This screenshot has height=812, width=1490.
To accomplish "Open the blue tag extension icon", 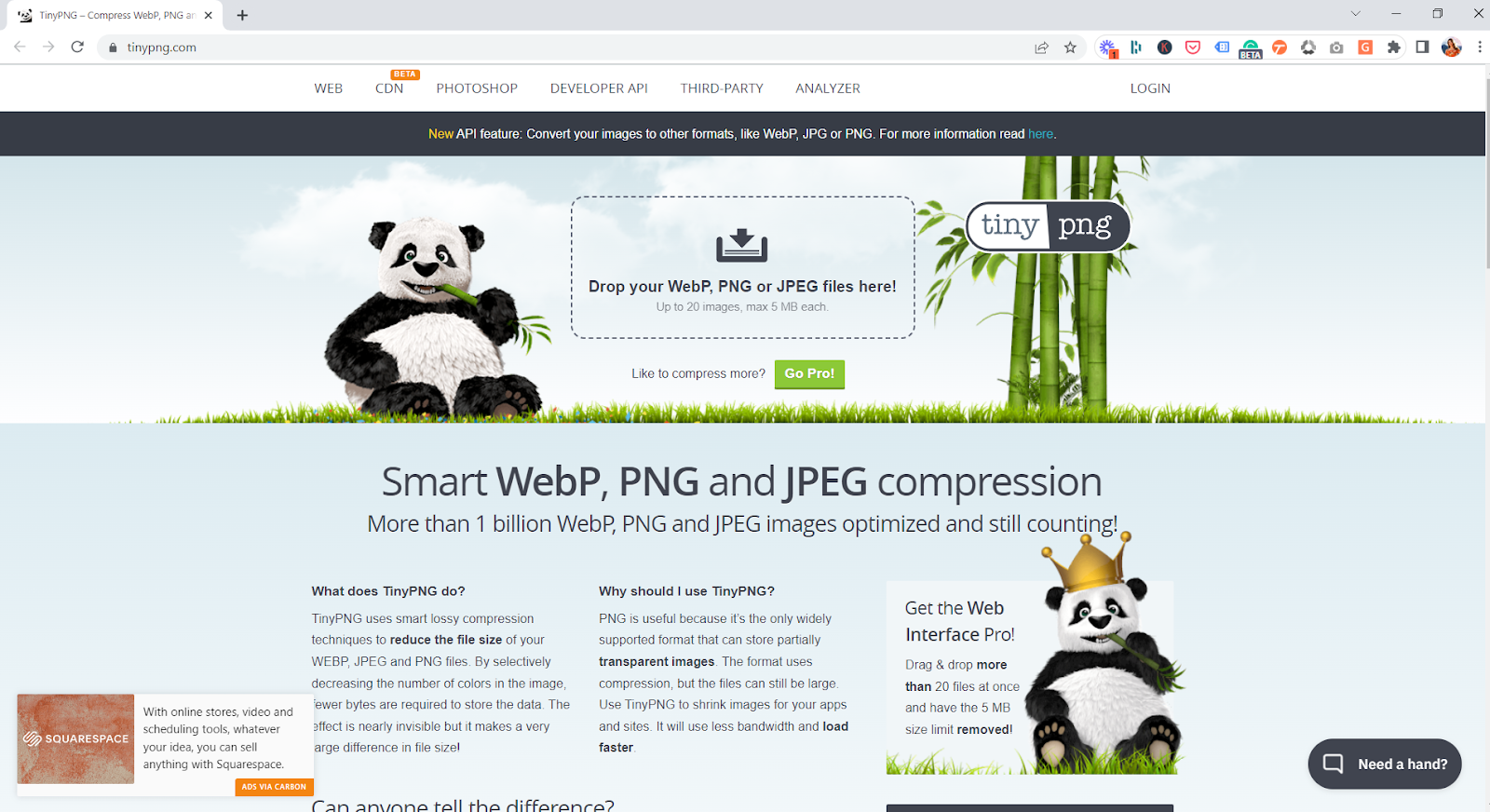I will point(1222,47).
